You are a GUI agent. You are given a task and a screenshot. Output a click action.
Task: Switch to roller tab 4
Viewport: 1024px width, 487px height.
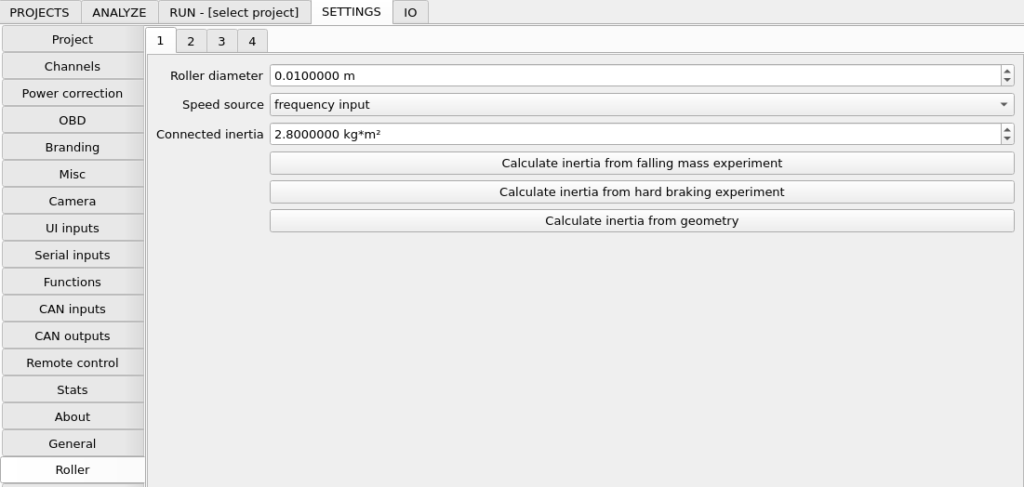click(252, 41)
